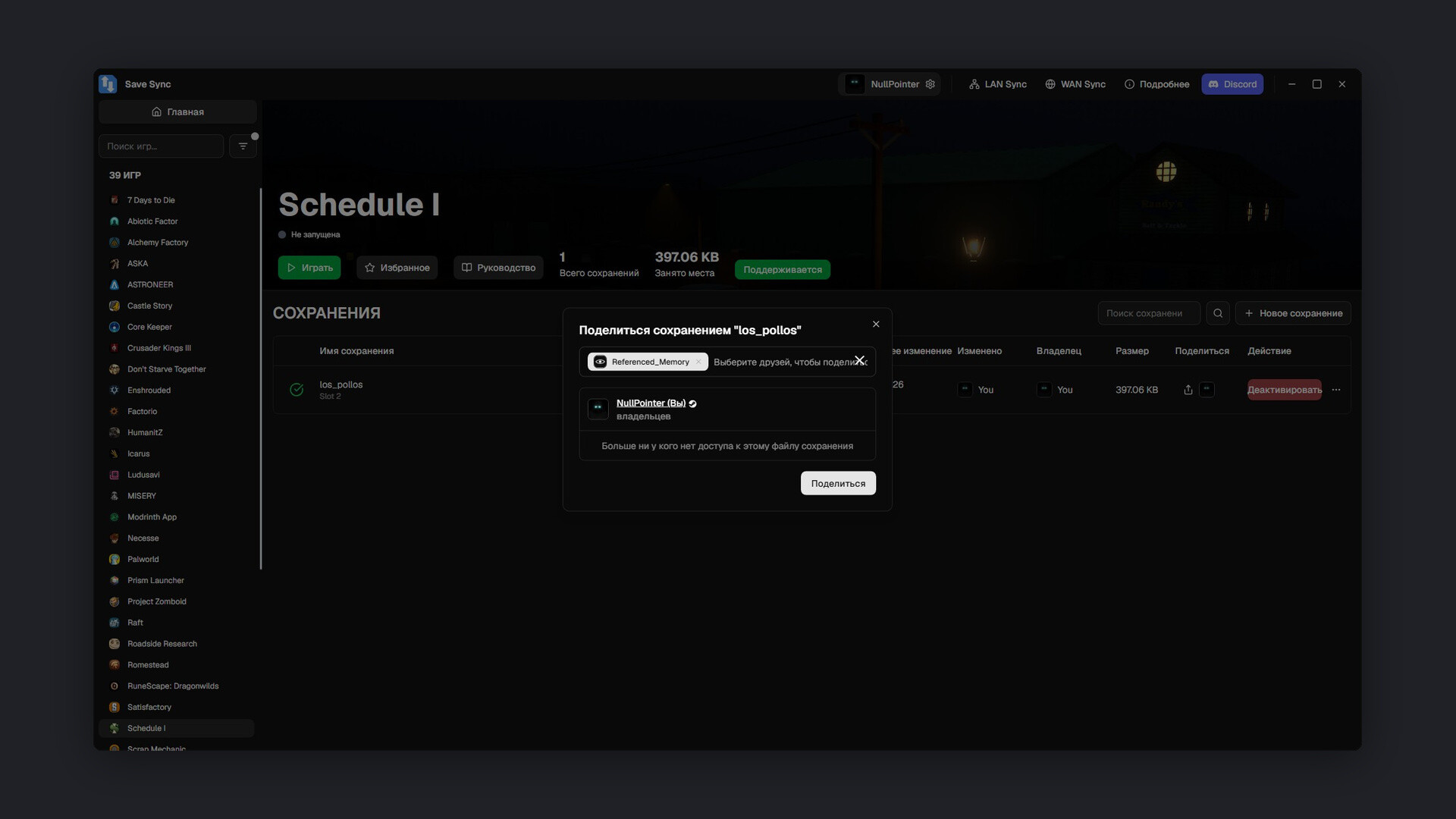Click the save search magnifier icon
The image size is (1456, 819).
pos(1218,313)
